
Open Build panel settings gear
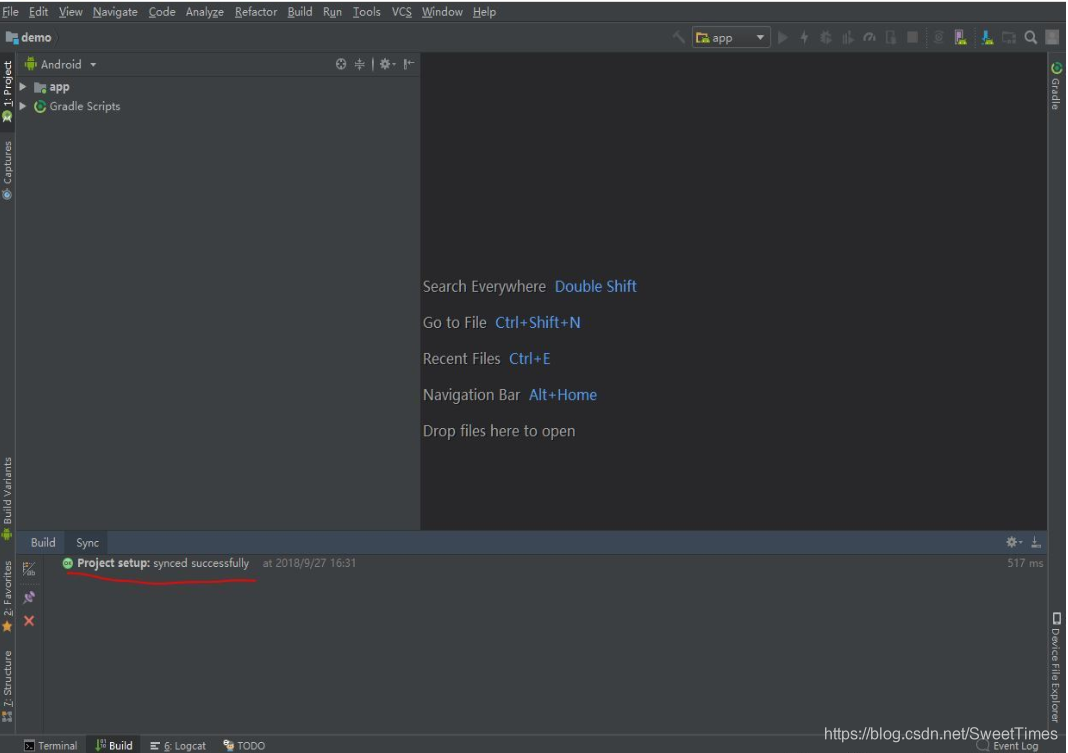[x=1014, y=542]
